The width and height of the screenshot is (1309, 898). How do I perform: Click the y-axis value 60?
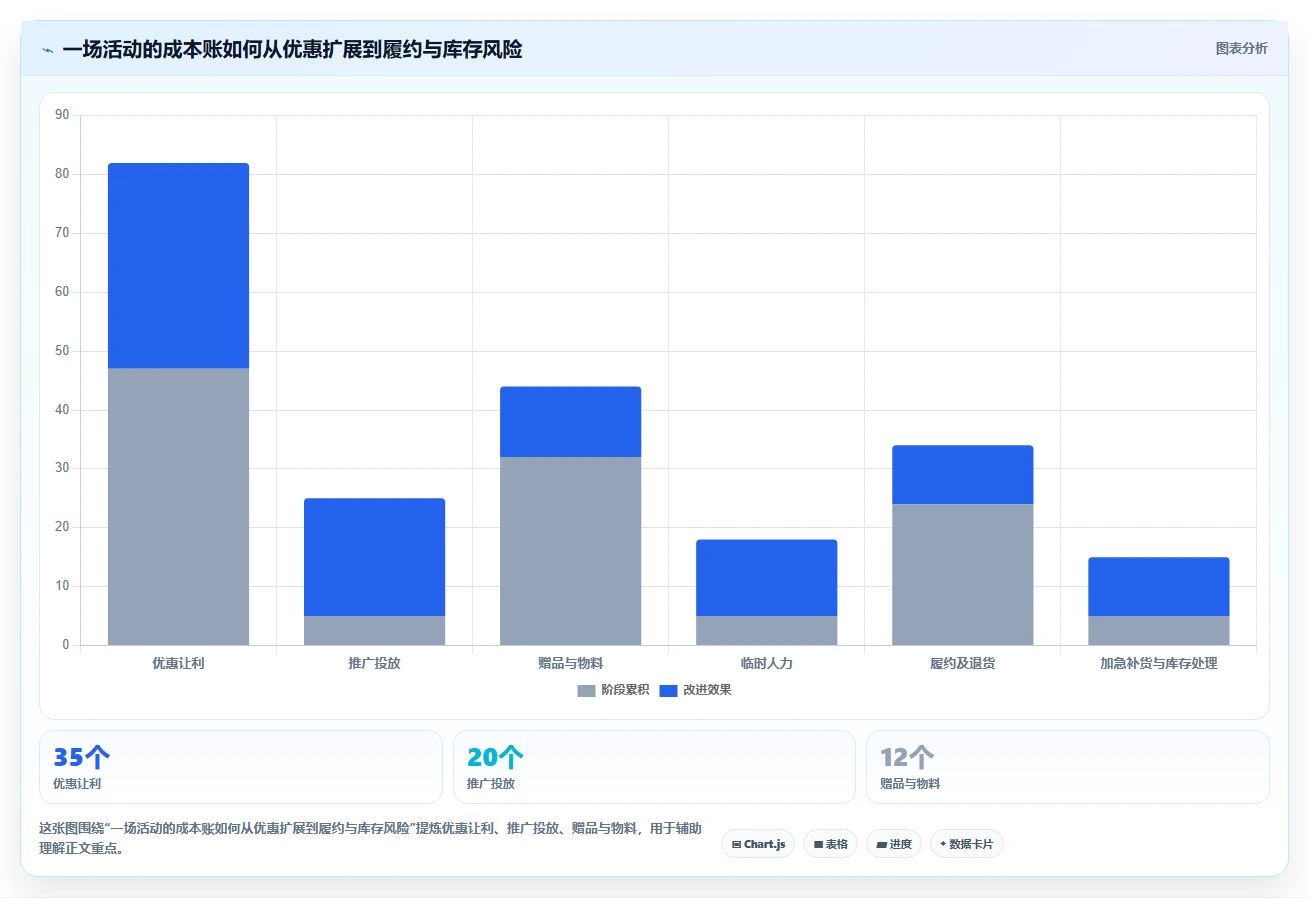point(62,292)
